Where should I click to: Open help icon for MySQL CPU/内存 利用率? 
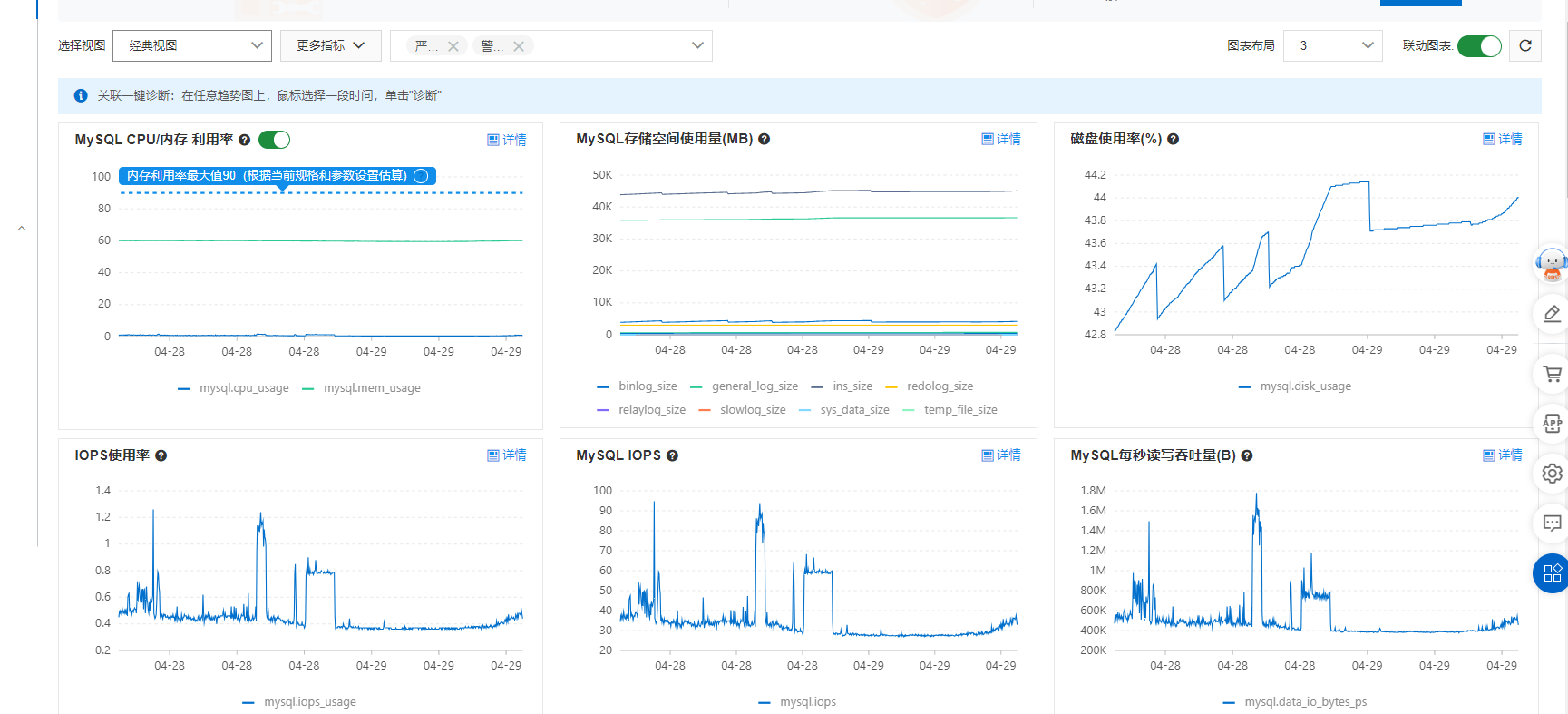[x=244, y=140]
